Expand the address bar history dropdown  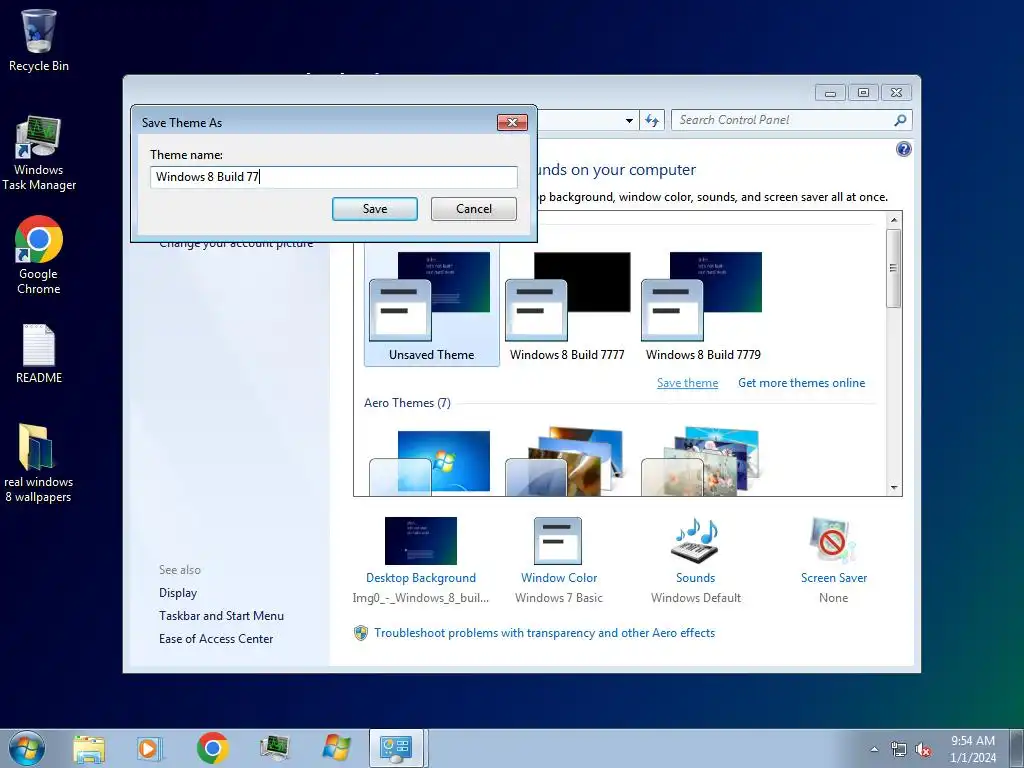(629, 120)
